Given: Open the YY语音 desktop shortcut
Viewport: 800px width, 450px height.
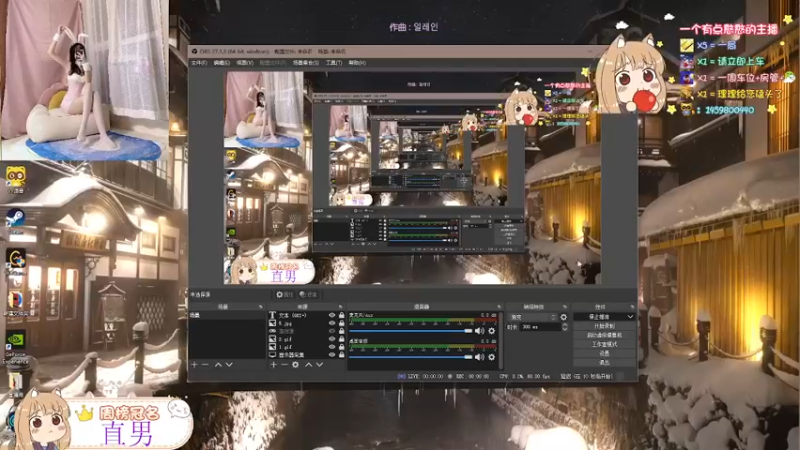Looking at the screenshot, I should click(x=16, y=179).
